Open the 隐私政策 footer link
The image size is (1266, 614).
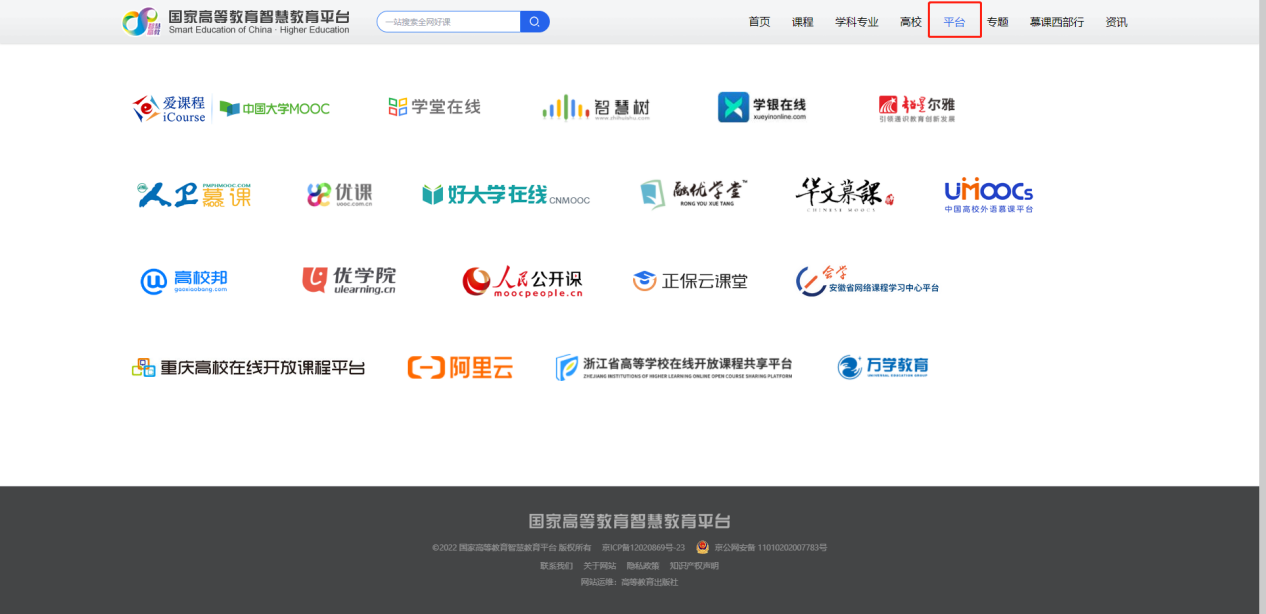click(x=642, y=566)
